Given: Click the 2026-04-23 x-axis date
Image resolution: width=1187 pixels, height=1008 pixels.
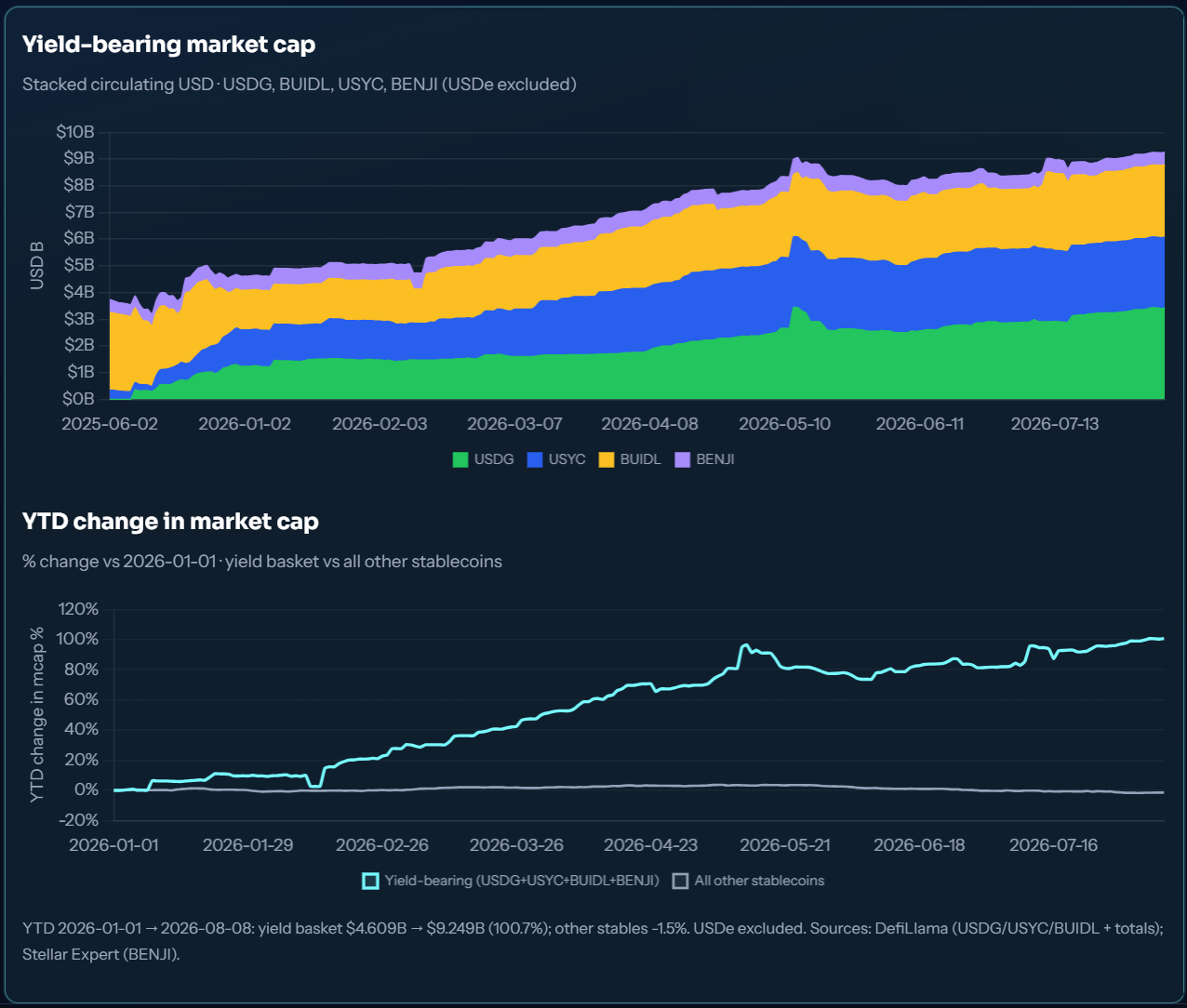Looking at the screenshot, I should coord(651,845).
